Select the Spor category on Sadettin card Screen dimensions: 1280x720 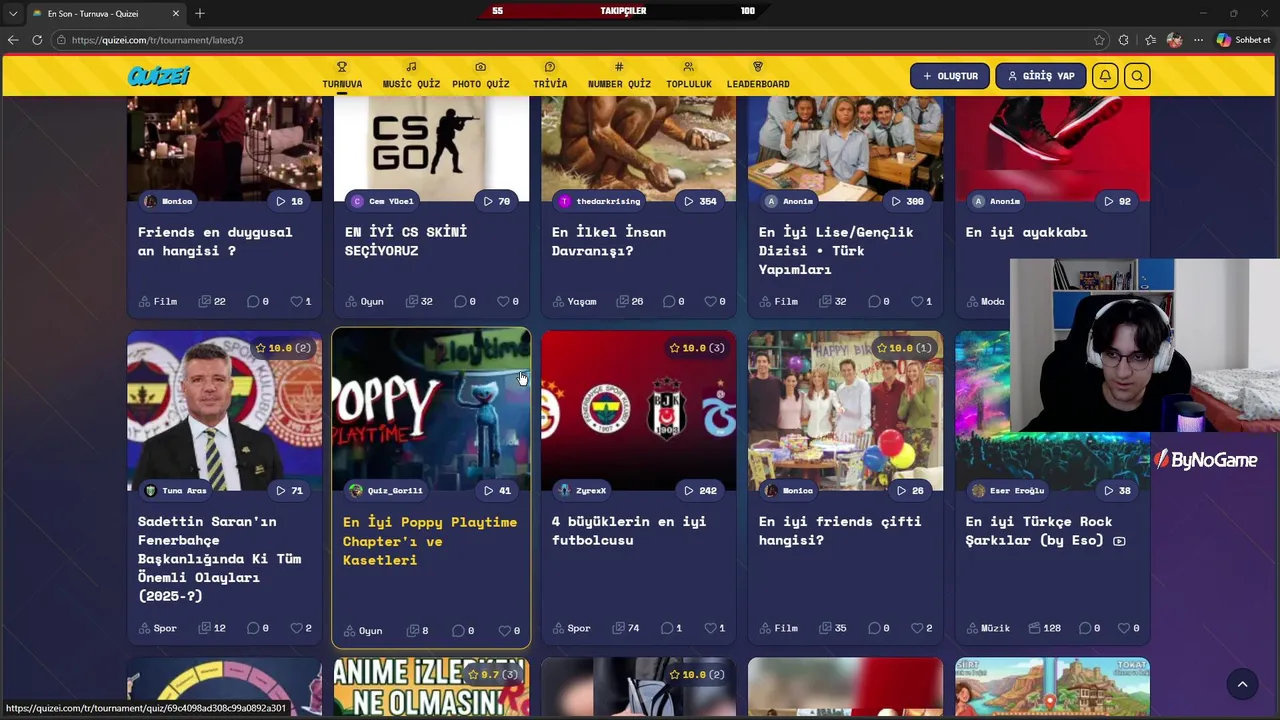[x=157, y=628]
